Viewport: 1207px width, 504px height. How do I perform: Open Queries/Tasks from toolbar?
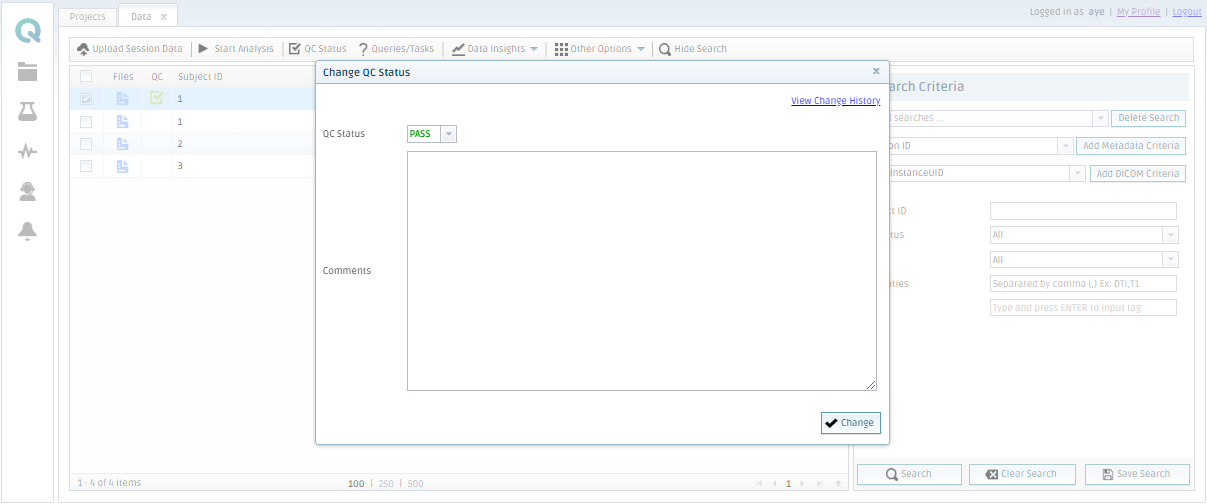click(396, 49)
